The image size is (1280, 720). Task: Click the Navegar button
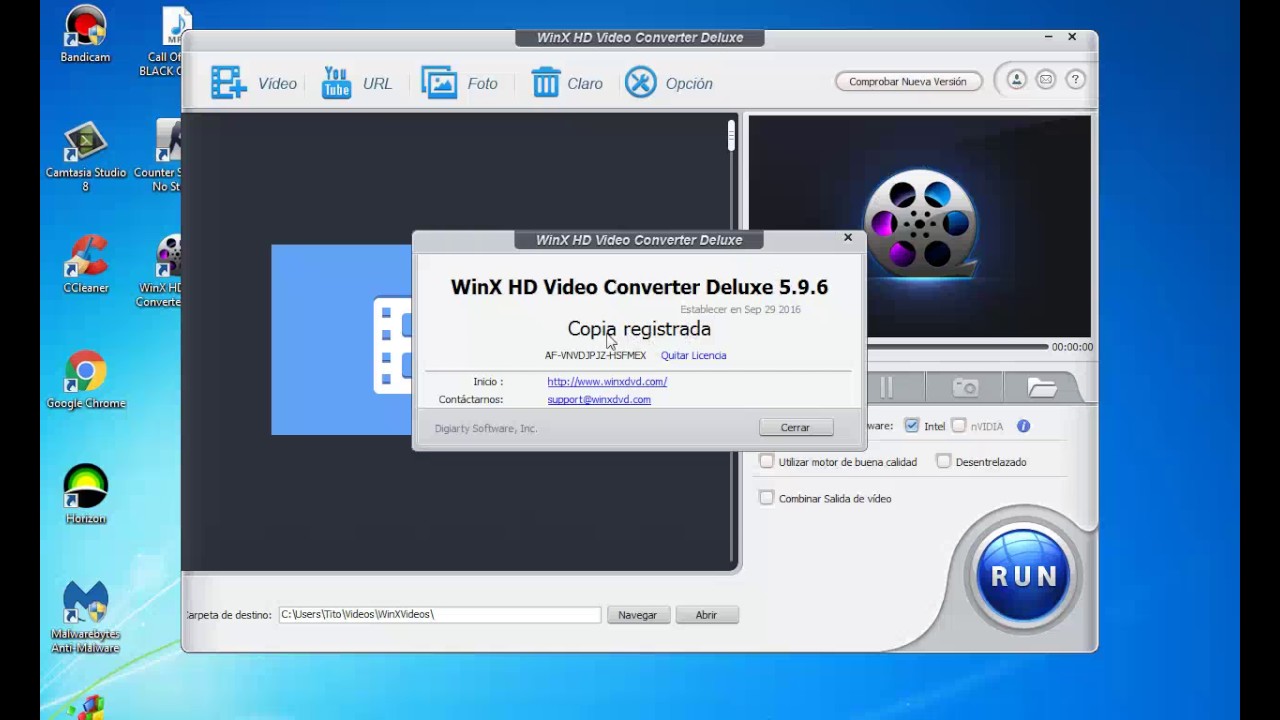pyautogui.click(x=638, y=615)
